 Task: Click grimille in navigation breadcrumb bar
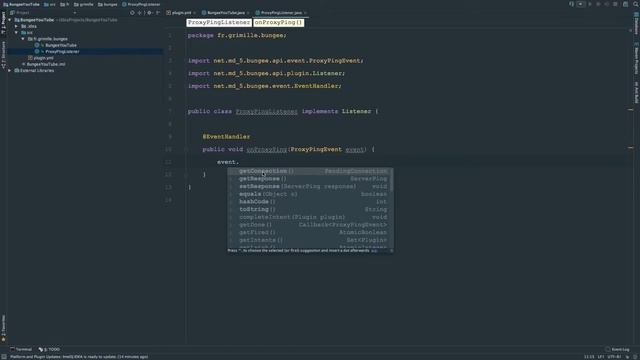click(x=84, y=4)
